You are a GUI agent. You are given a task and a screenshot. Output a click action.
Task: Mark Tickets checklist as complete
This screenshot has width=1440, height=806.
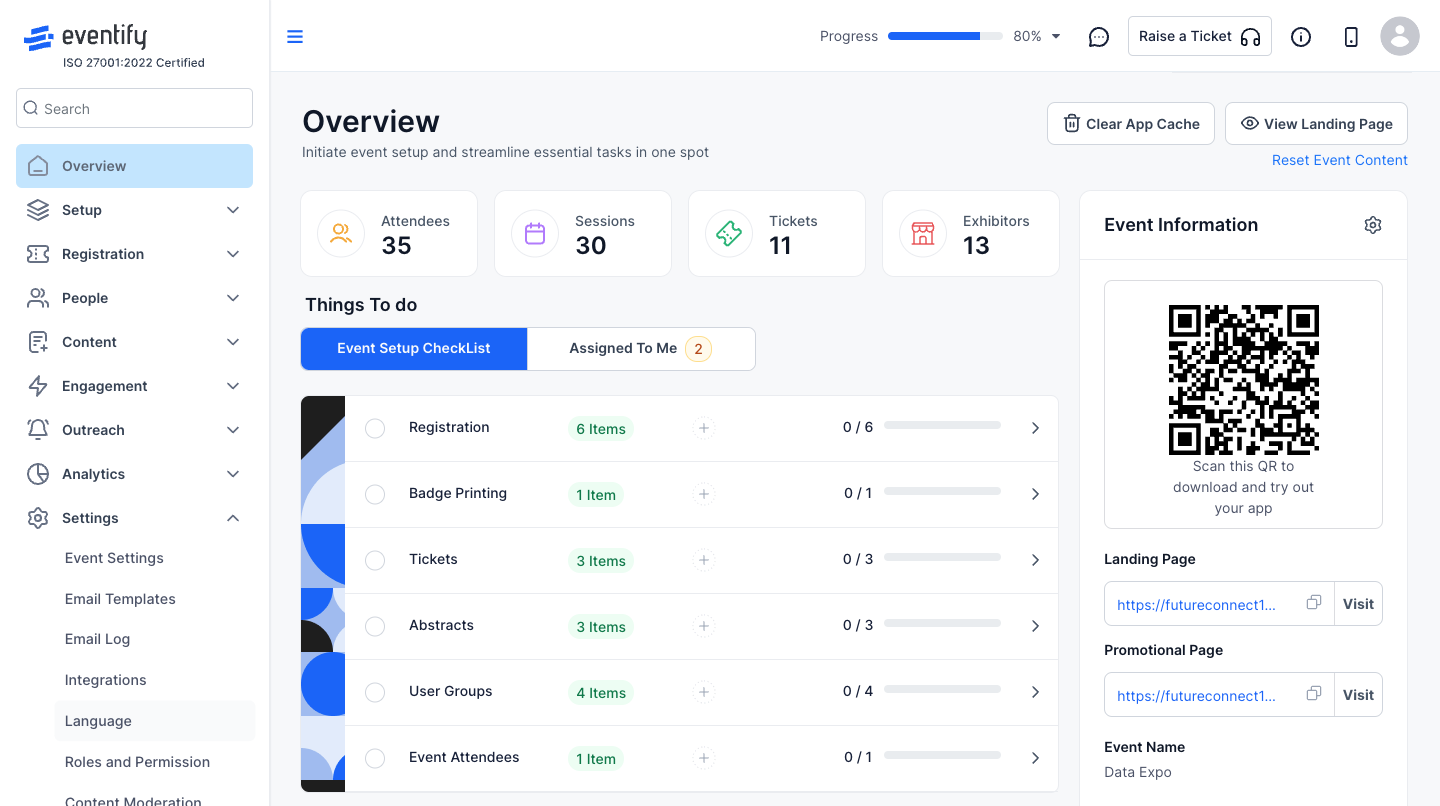(x=375, y=560)
